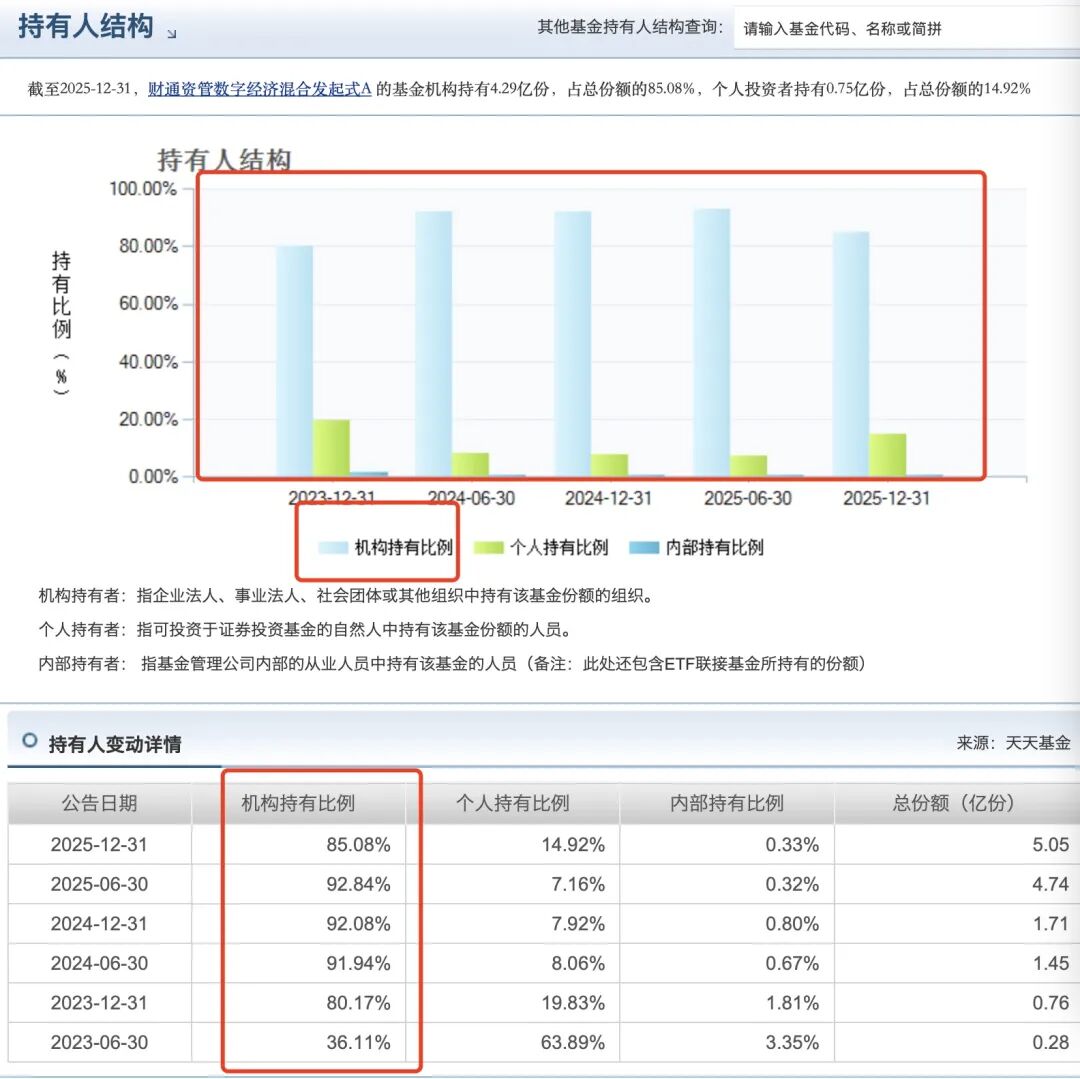Click the 内部持有比例 column header
This screenshot has height=1079, width=1080.
point(727,803)
